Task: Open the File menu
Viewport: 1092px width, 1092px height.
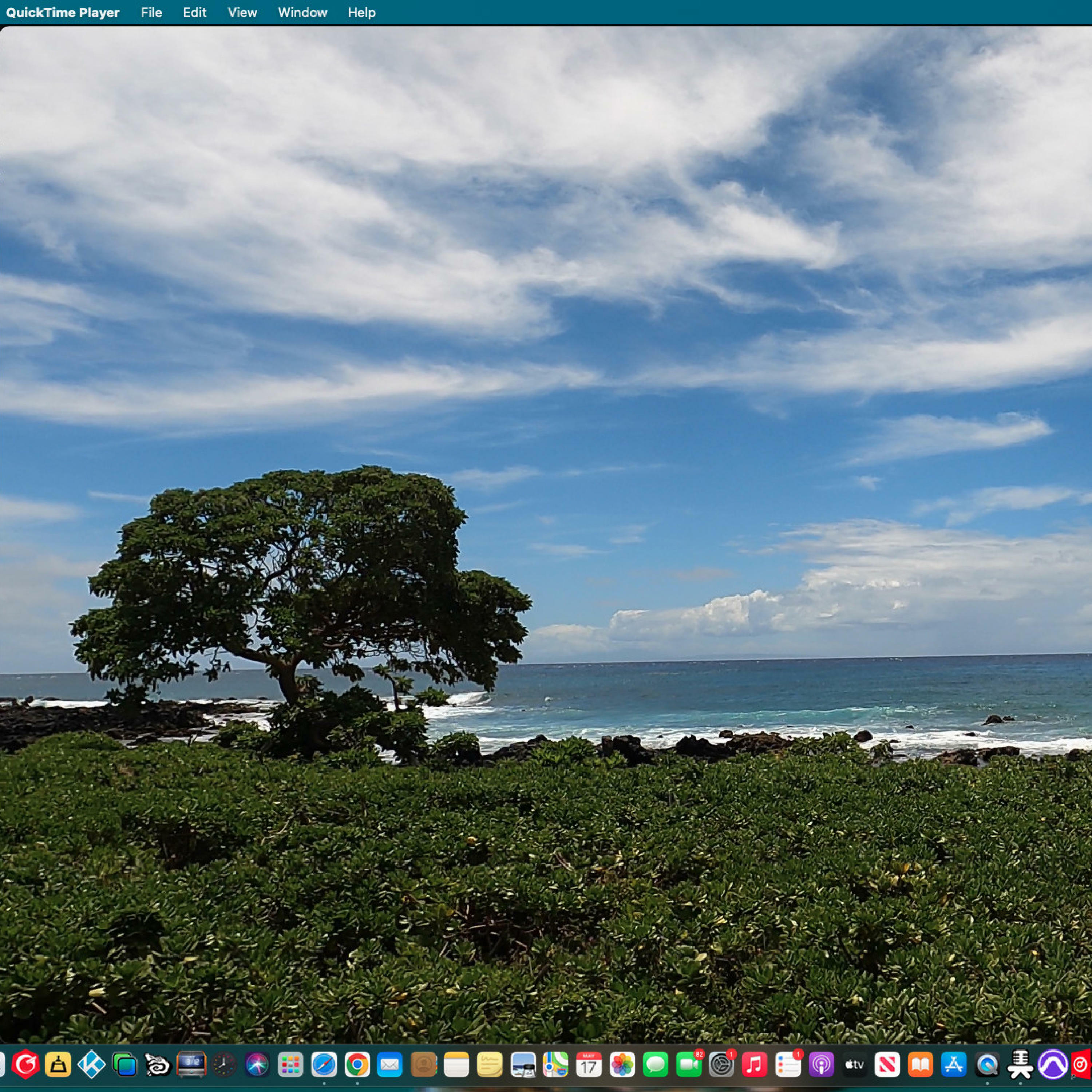Action: click(151, 12)
